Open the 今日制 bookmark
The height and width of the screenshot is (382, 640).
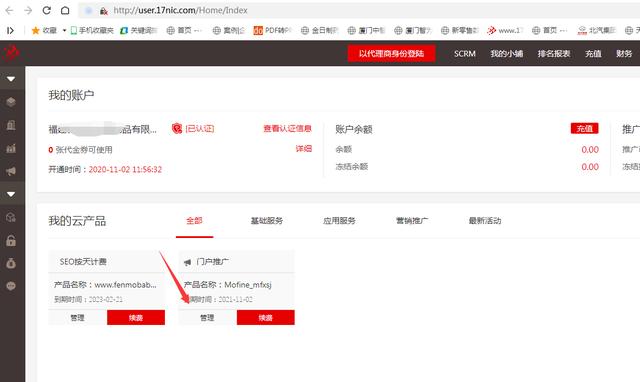click(x=320, y=30)
